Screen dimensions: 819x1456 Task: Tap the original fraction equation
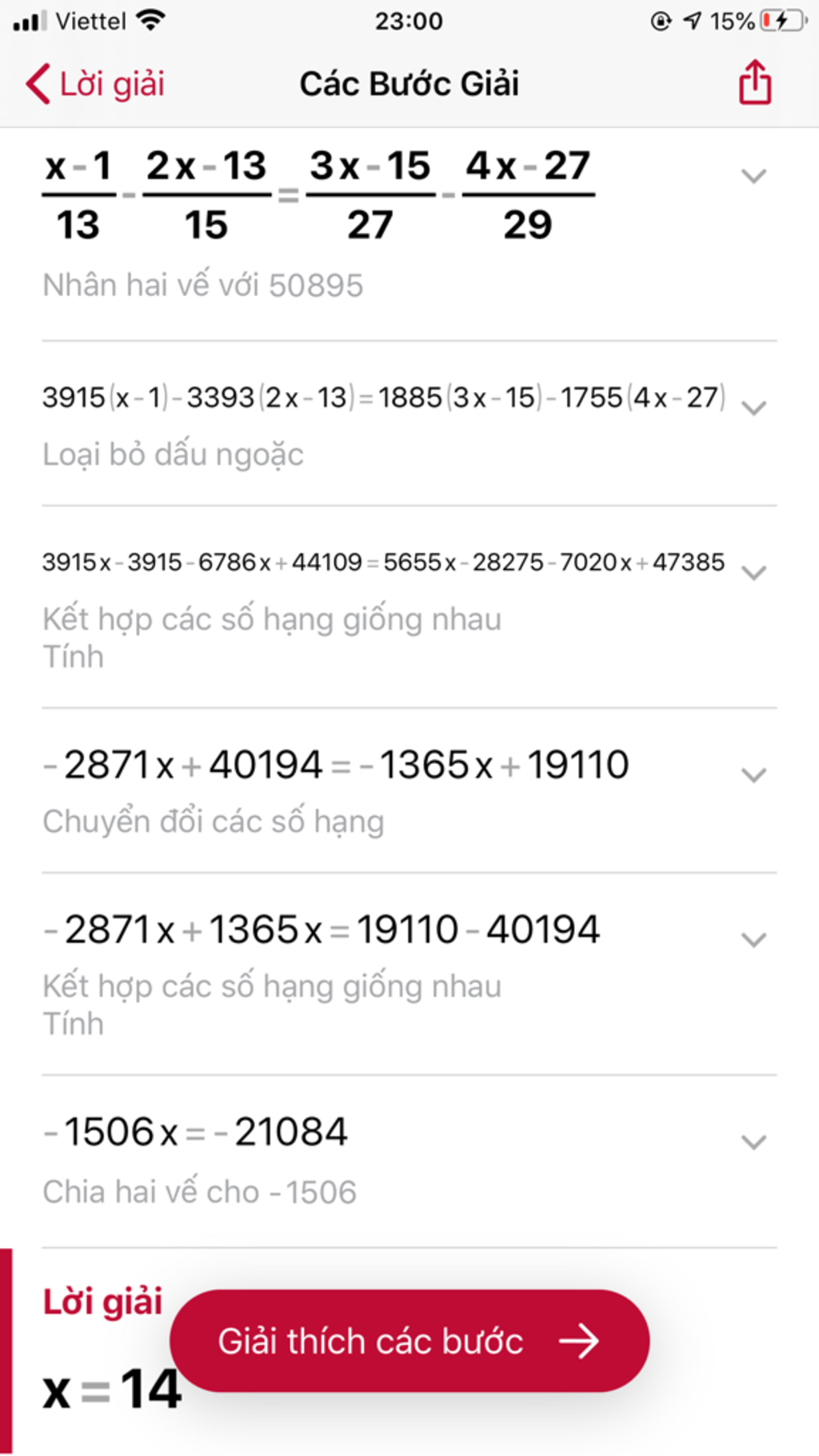tap(318, 195)
